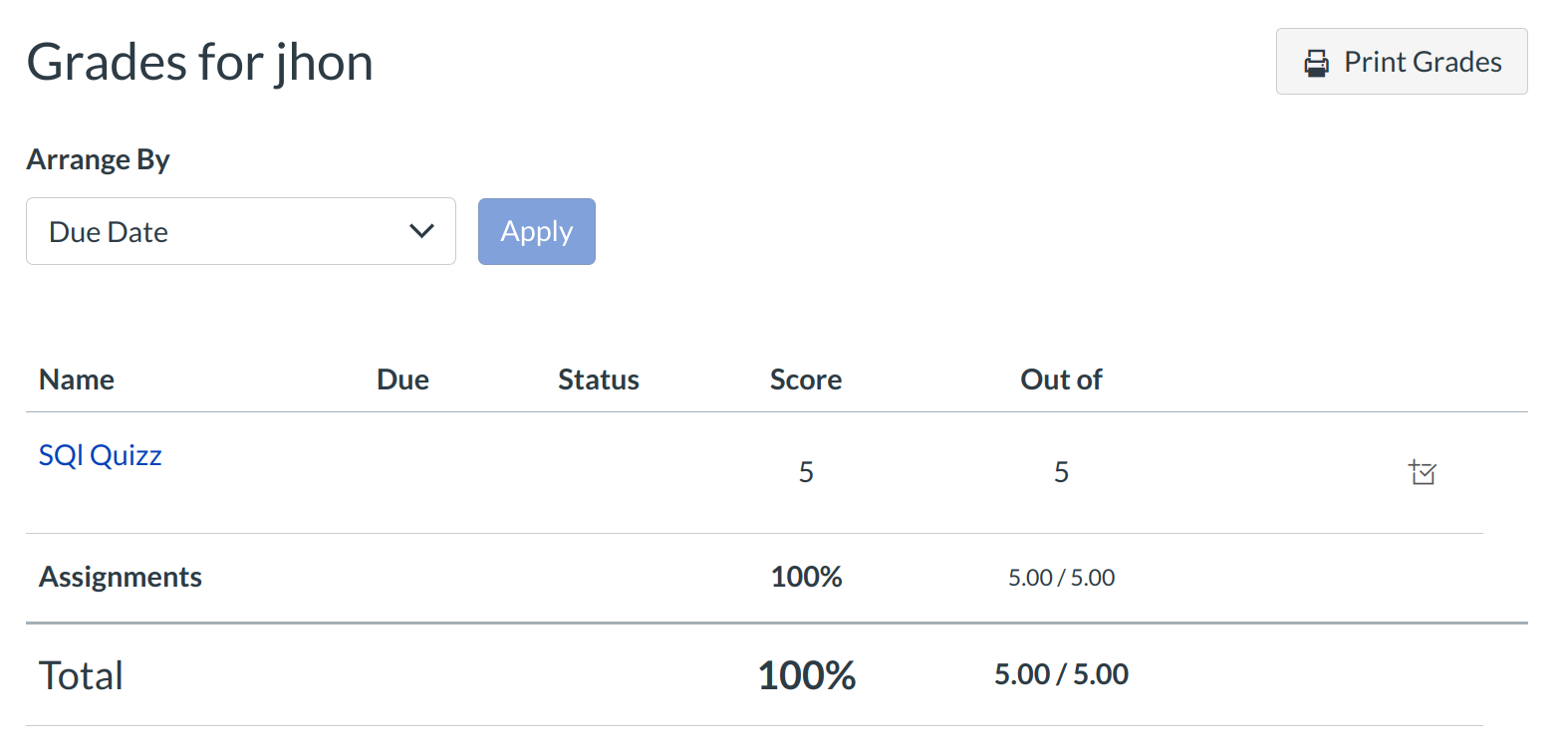Click the Assignments group row label
Image resolution: width=1568 pixels, height=753 pixels.
point(121,577)
